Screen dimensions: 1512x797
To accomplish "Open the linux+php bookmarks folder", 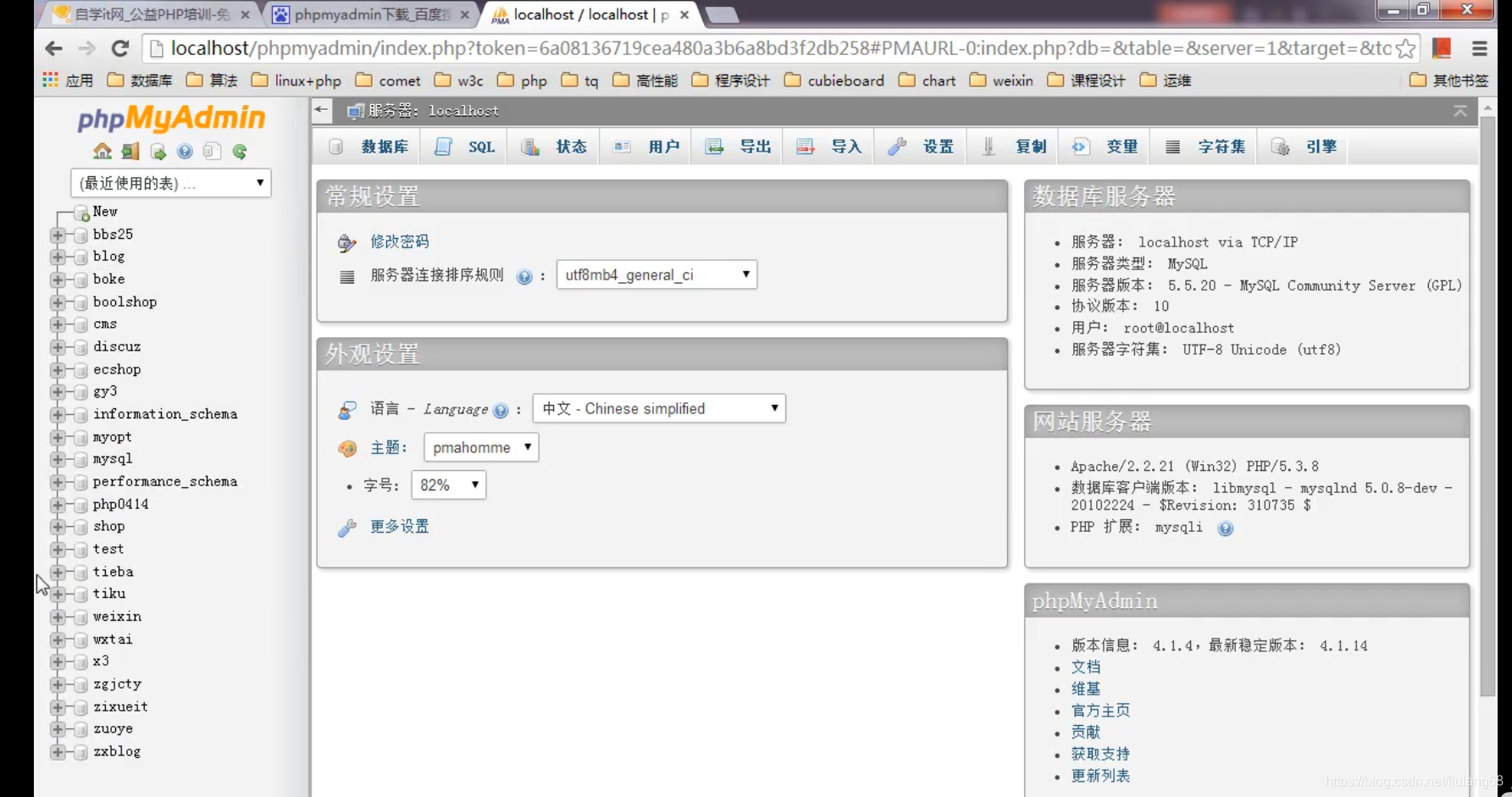I will [296, 80].
